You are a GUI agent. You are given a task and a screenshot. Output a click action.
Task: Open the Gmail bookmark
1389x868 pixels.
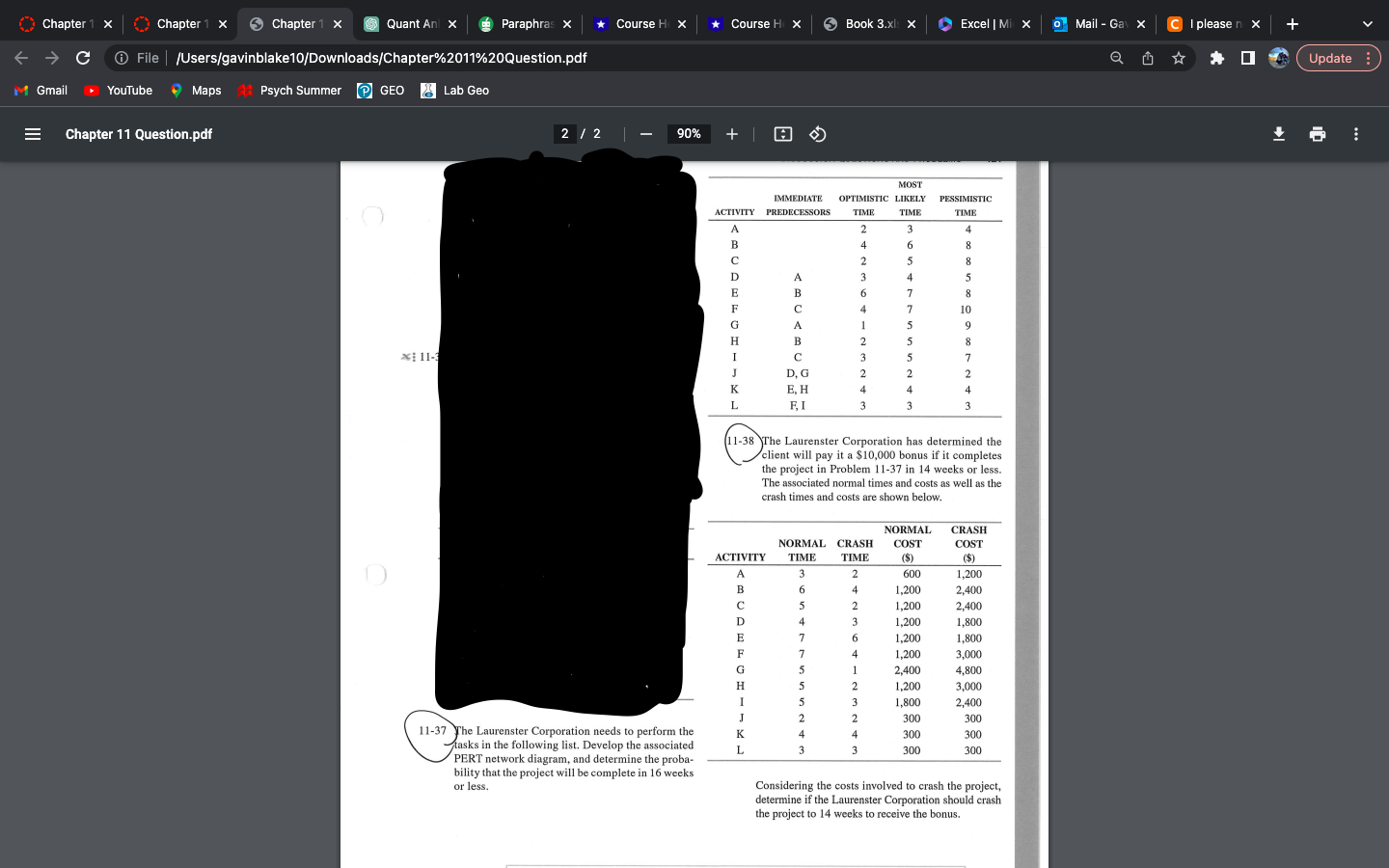[41, 91]
